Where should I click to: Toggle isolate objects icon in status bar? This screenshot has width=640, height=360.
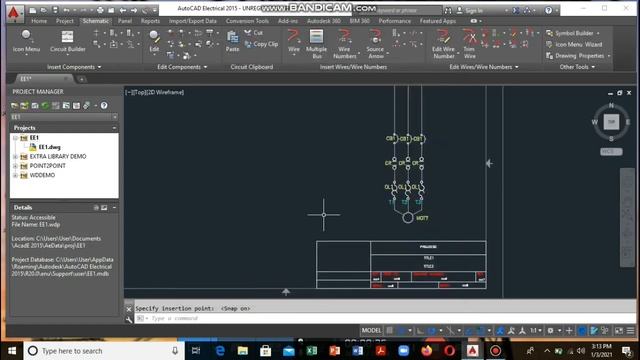(605, 331)
